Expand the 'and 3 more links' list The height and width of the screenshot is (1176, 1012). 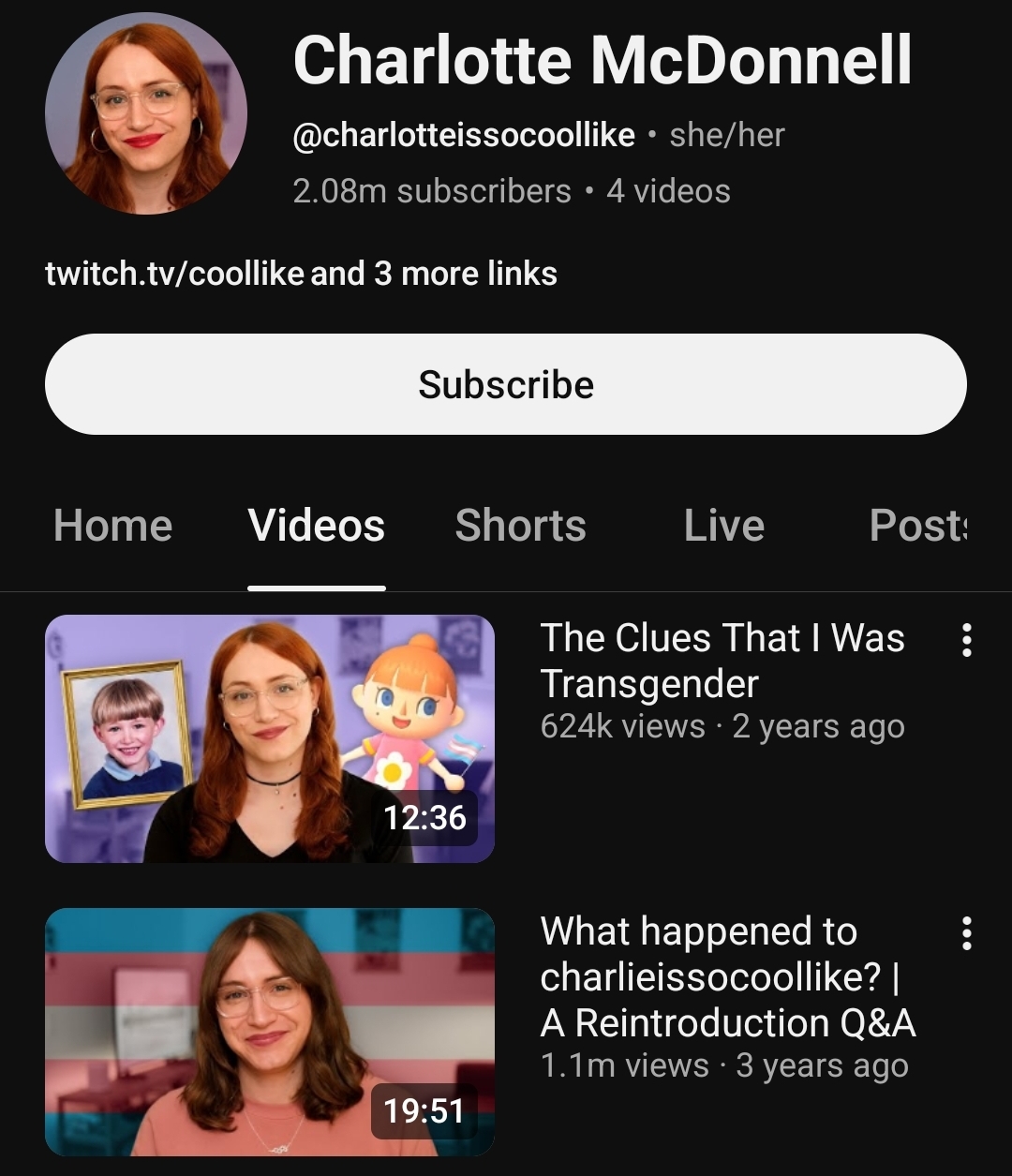[x=434, y=274]
